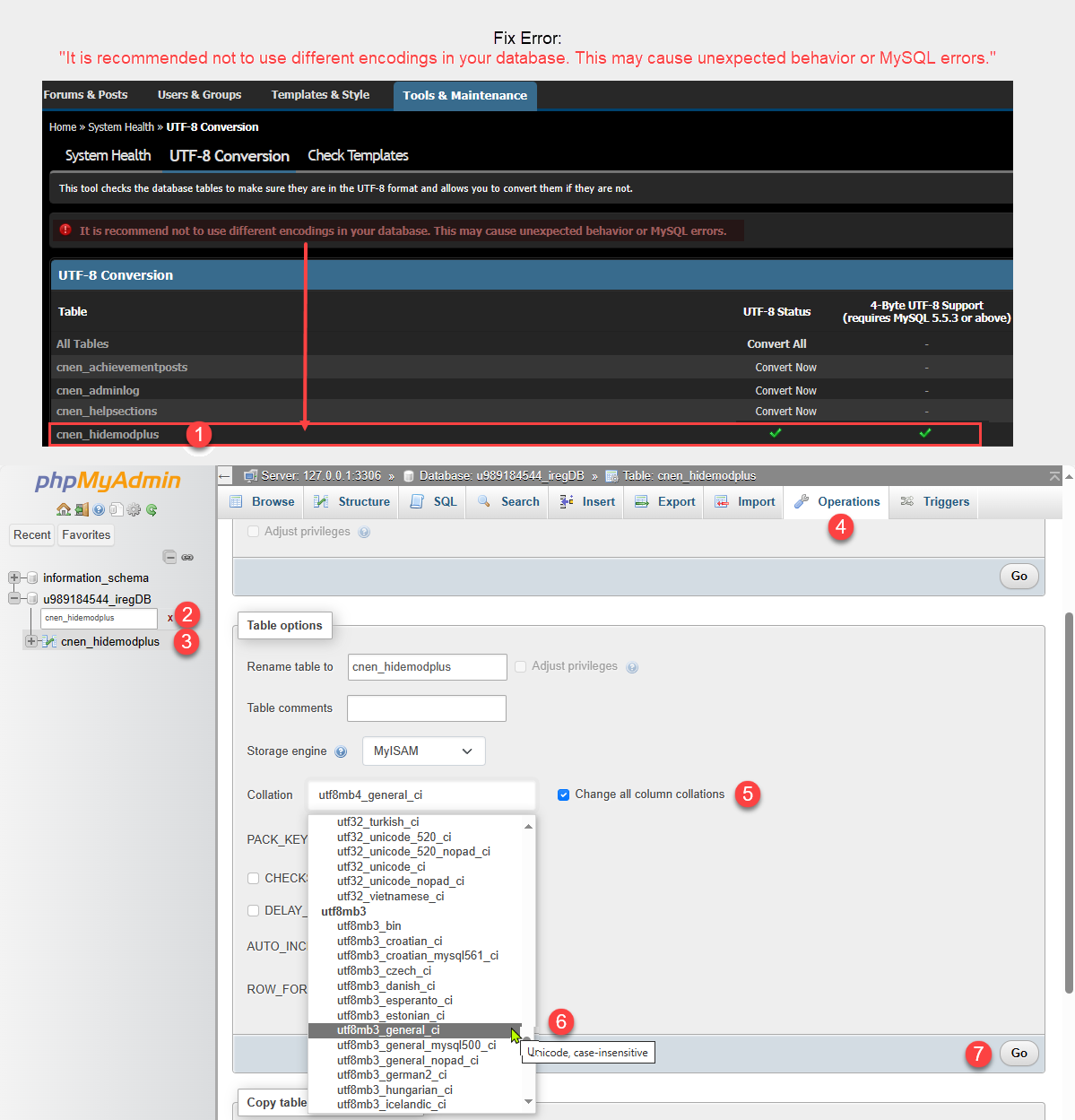Screen dimensions: 1075x1120
Task: Reload navigation panel with green refresh icon
Action: pyautogui.click(x=152, y=509)
